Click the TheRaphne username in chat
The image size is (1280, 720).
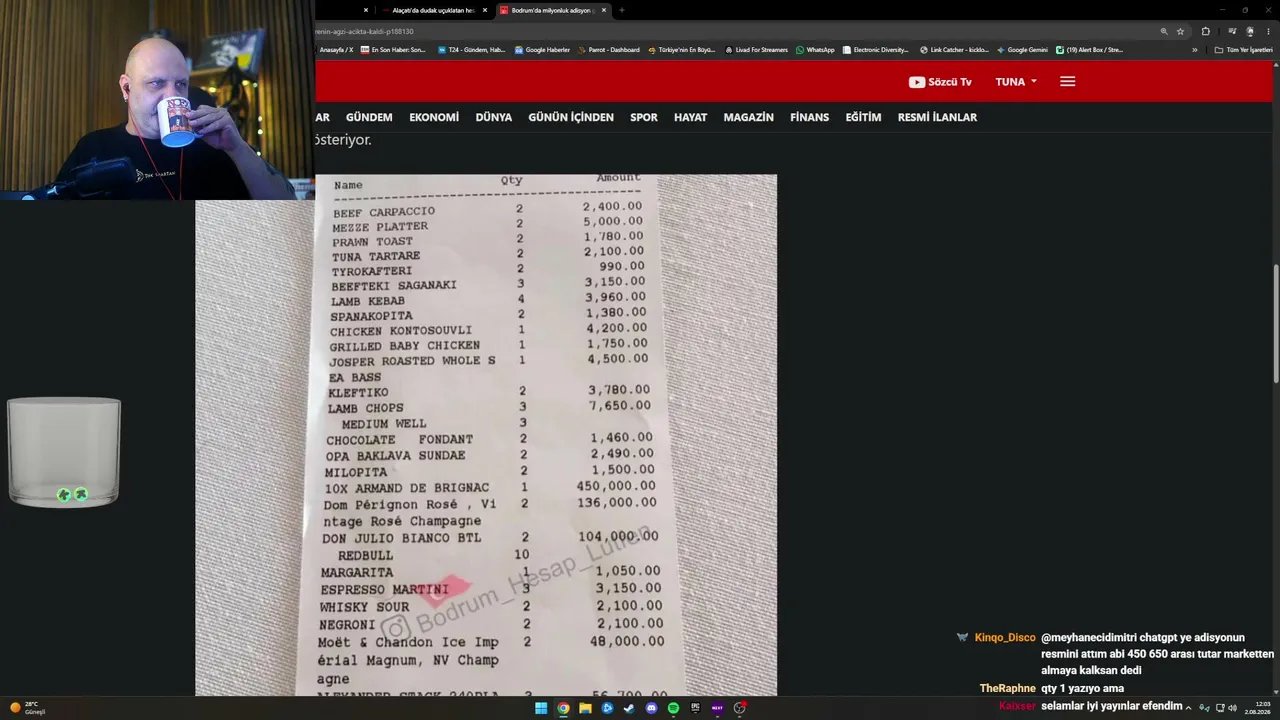pyautogui.click(x=1008, y=688)
